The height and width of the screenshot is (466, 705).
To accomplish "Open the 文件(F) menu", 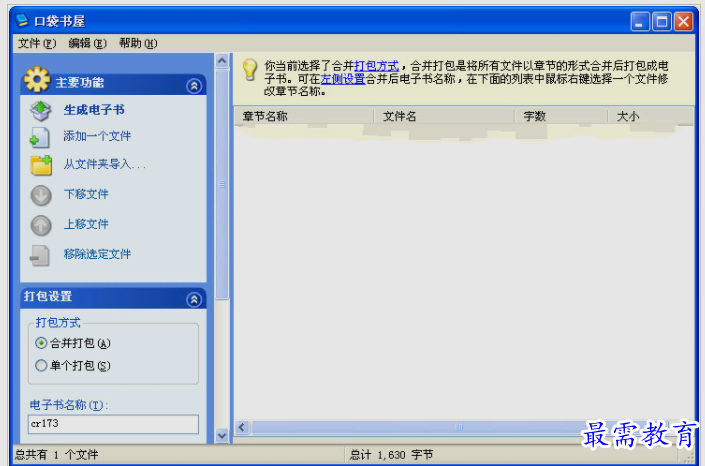I will coord(37,43).
